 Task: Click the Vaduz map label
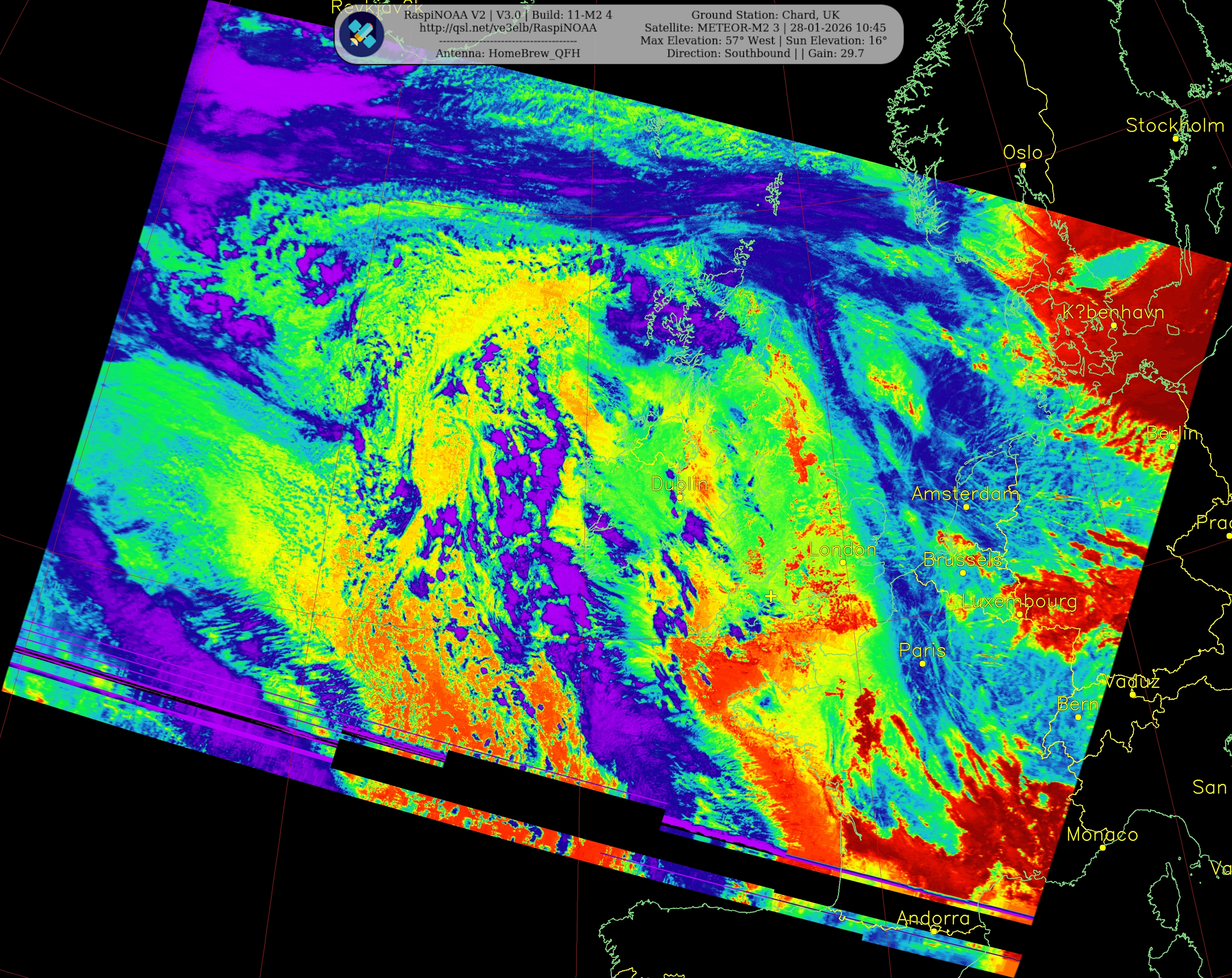coord(1131,681)
